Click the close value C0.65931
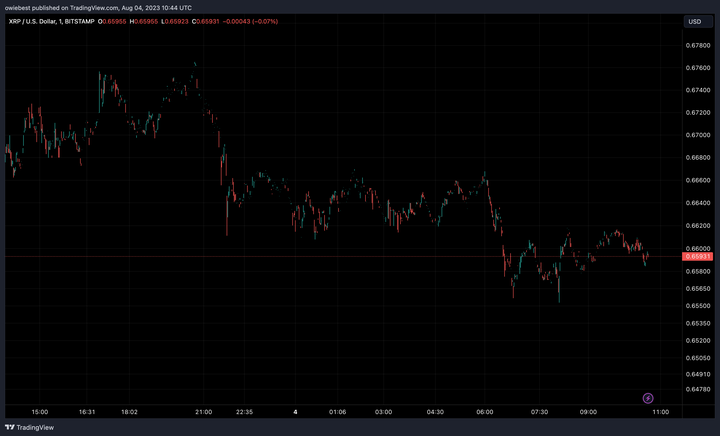 click(205, 22)
